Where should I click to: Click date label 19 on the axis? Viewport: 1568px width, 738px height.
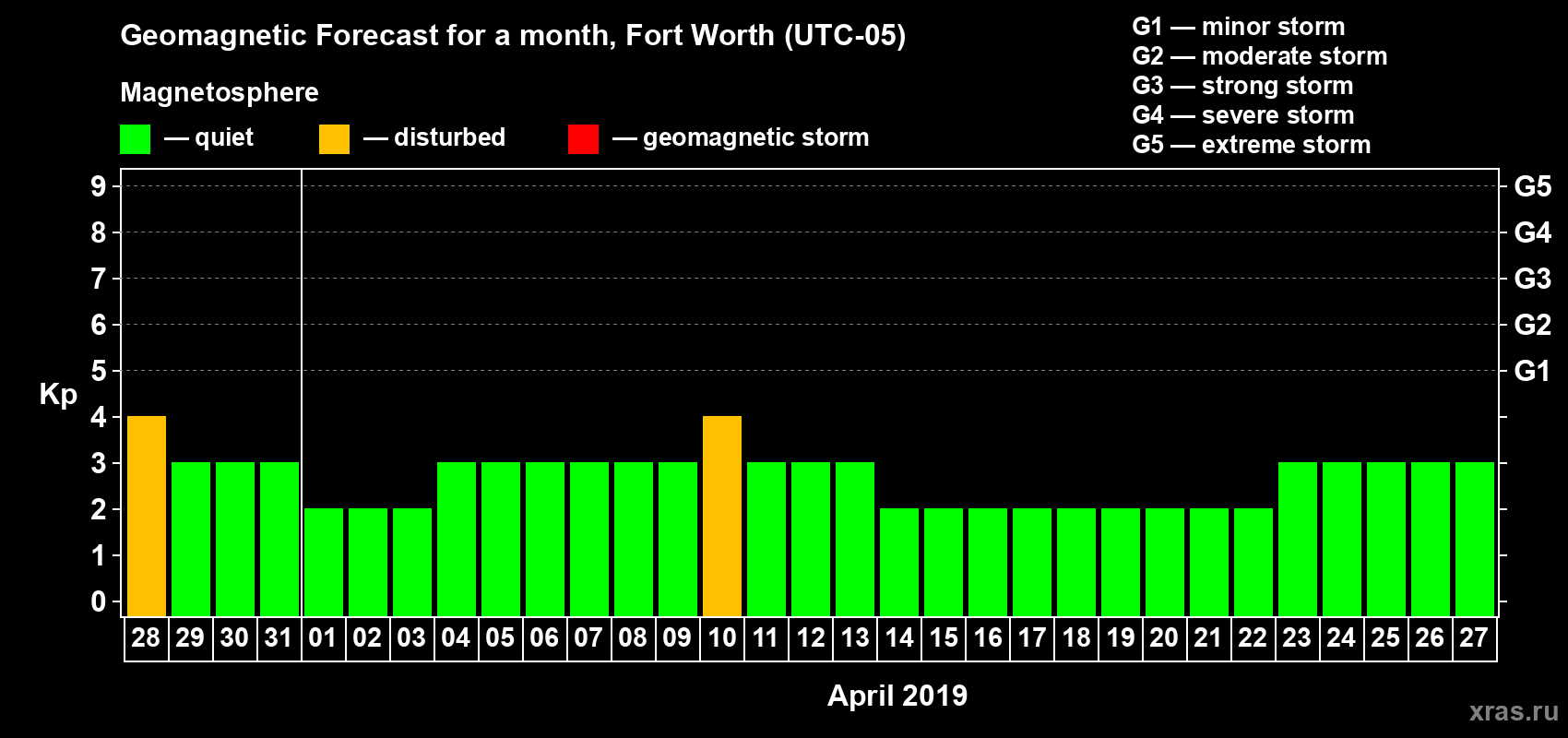coord(1121,638)
